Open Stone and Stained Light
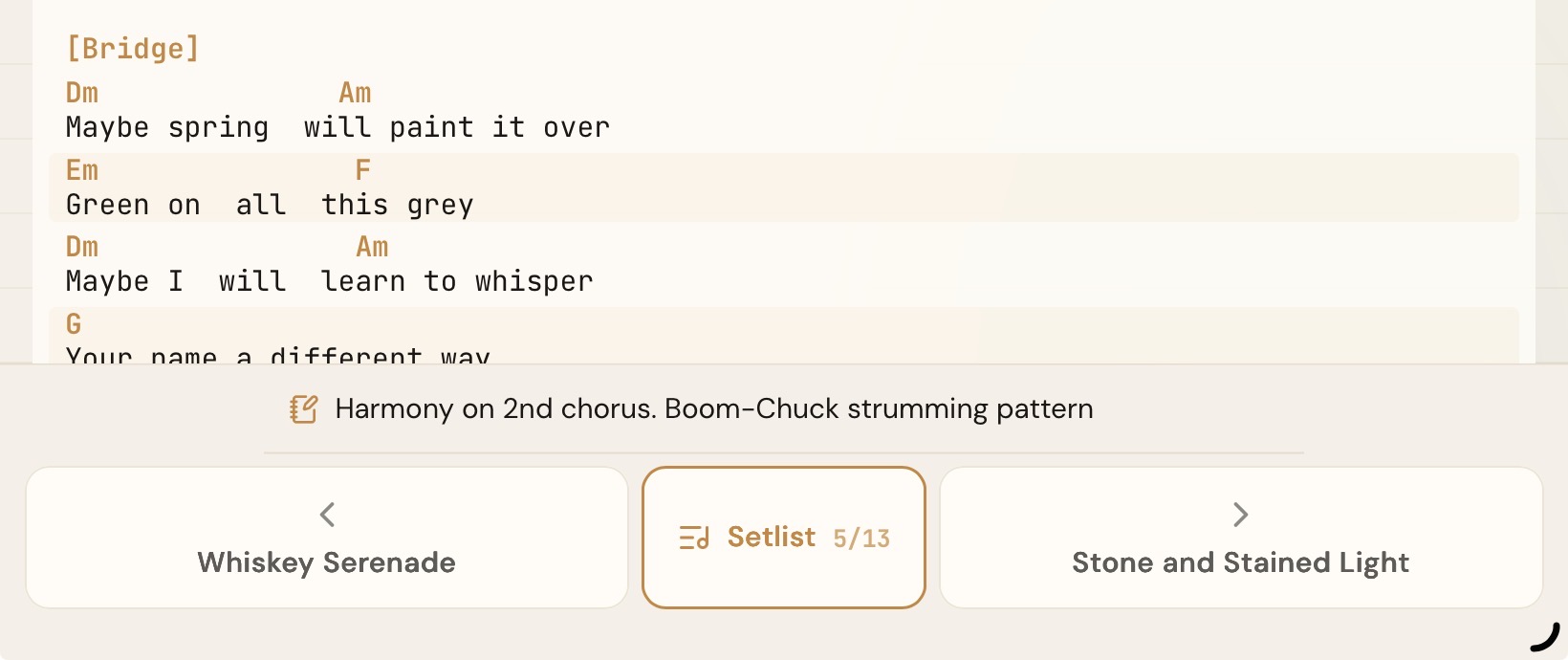This screenshot has height=660, width=1568. [x=1240, y=562]
